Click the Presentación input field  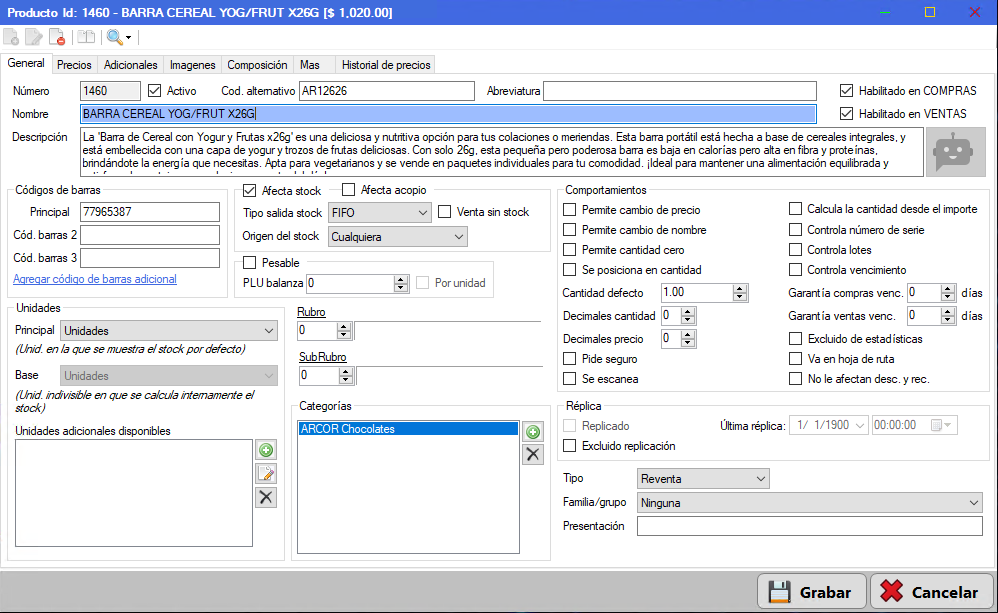(810, 526)
